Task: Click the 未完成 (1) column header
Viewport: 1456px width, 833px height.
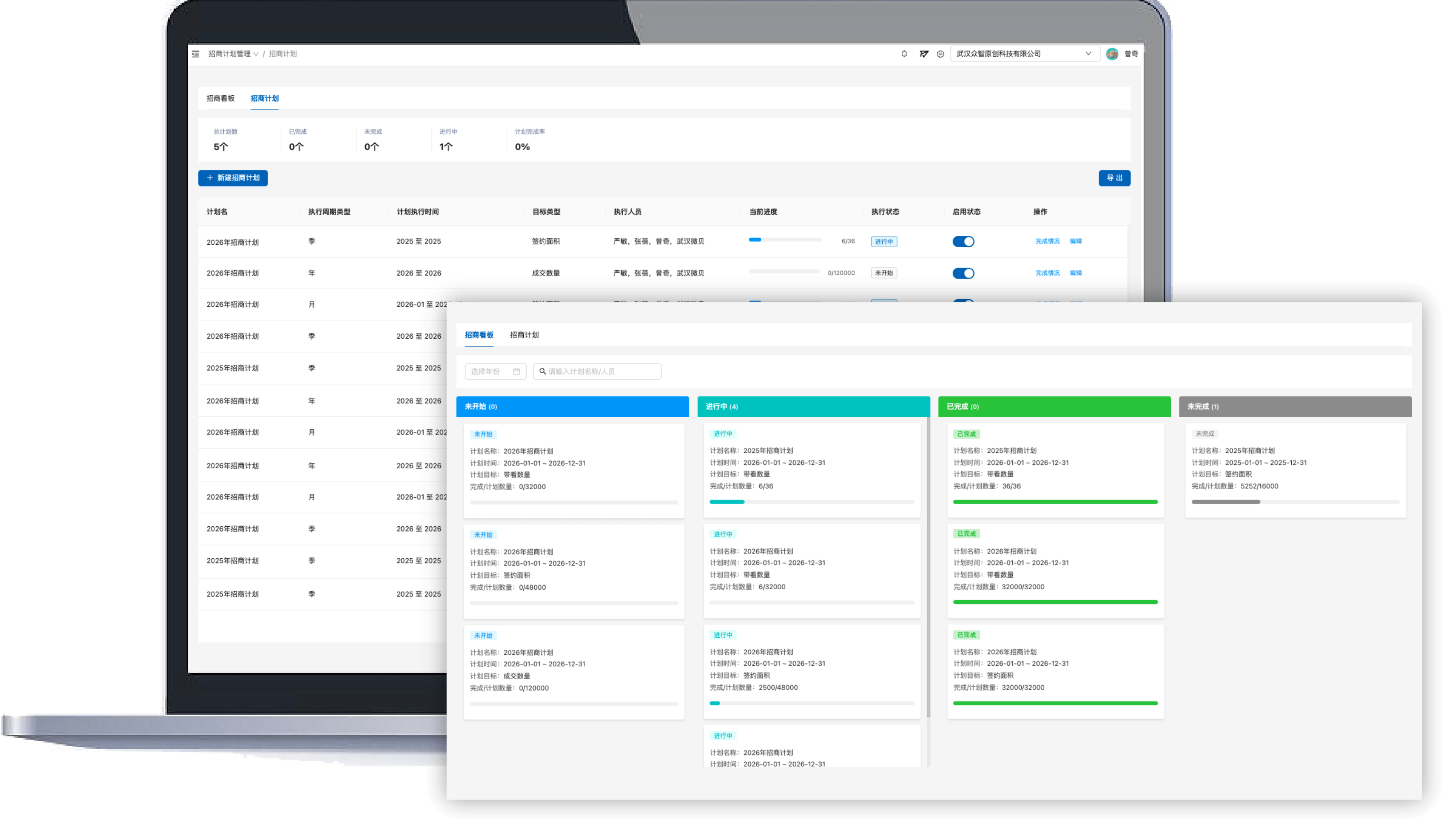Action: [1295, 407]
